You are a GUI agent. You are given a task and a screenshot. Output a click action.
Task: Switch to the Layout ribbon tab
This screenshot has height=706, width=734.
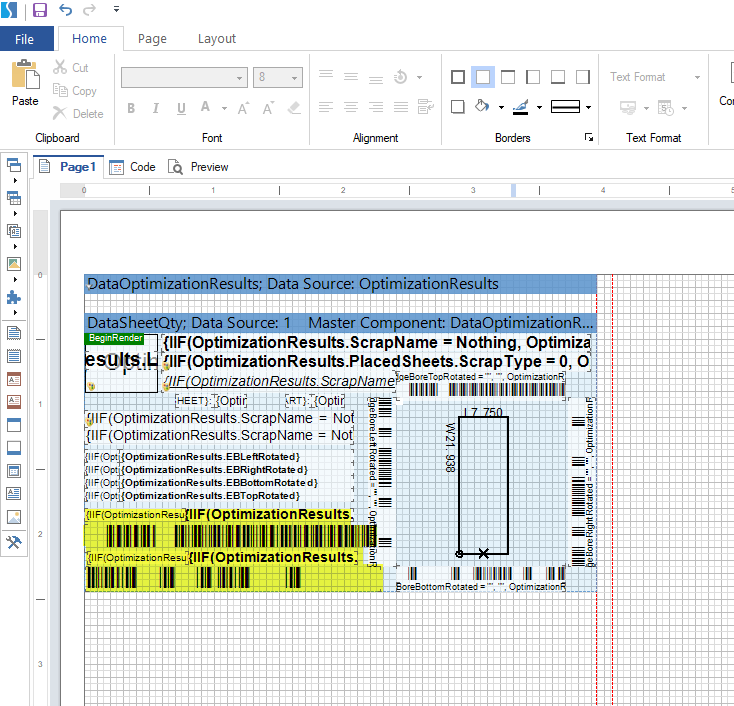(x=217, y=39)
